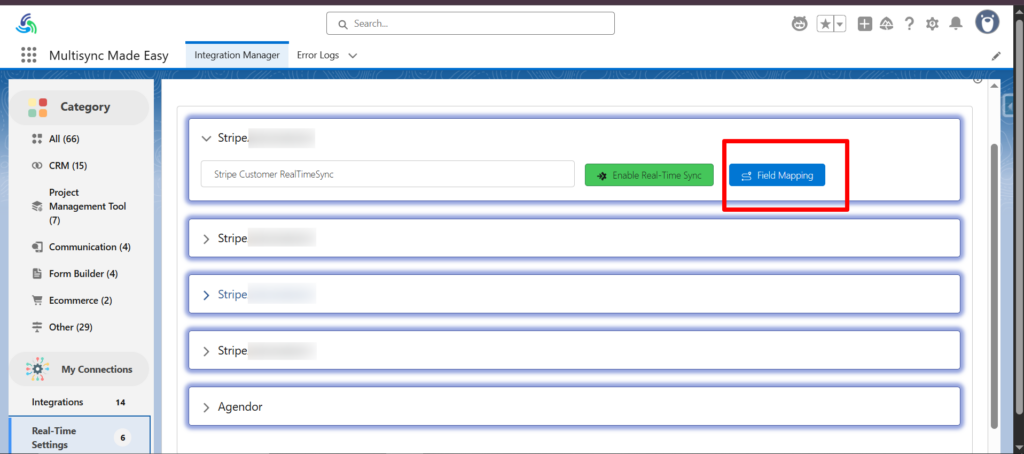This screenshot has height=454, width=1024.
Task: Select the Other (29) category
Action: pyautogui.click(x=71, y=327)
